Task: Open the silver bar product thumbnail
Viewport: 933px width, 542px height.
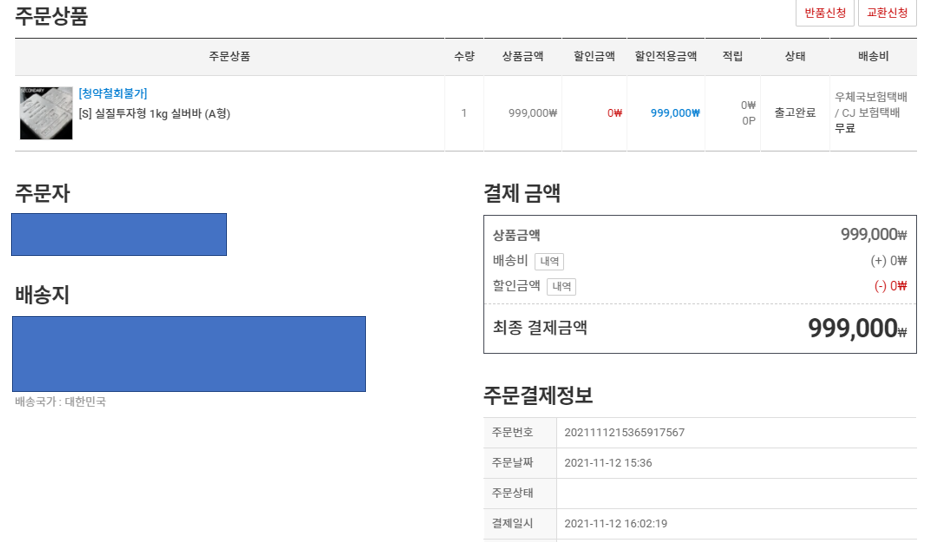Action: pyautogui.click(x=46, y=113)
